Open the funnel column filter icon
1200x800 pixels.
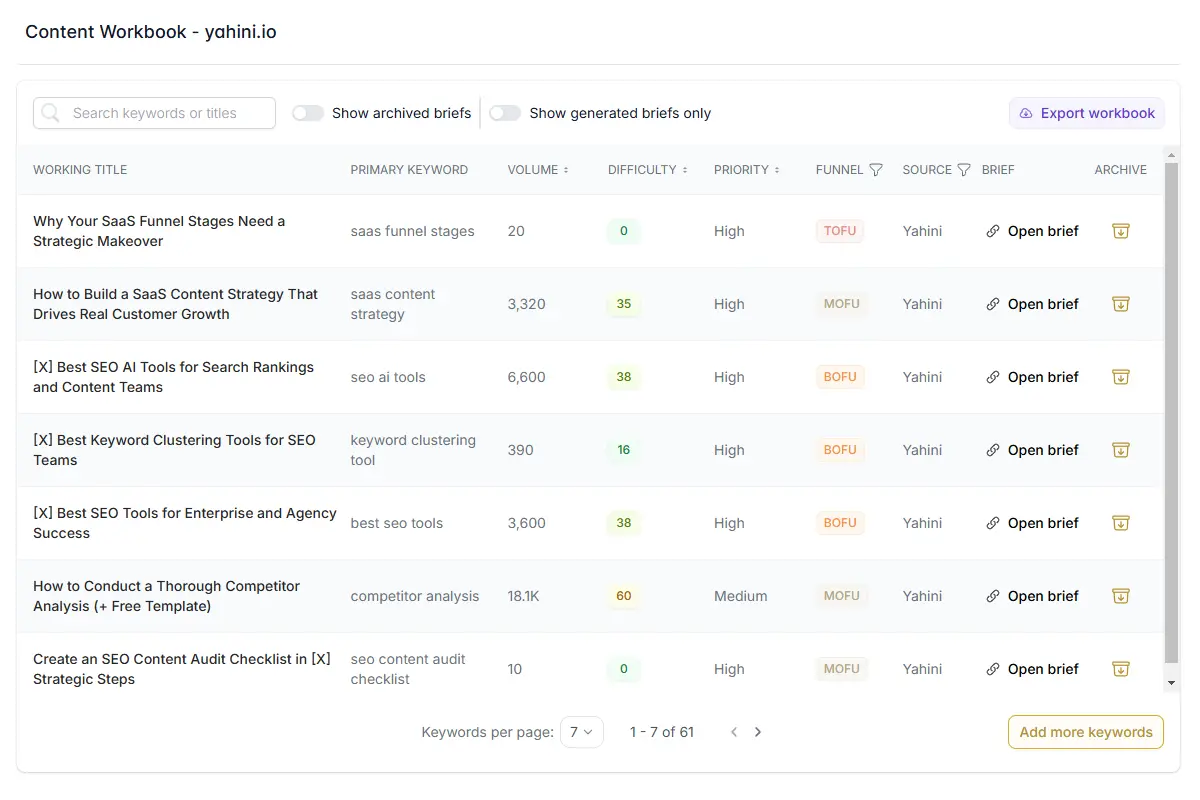(878, 169)
